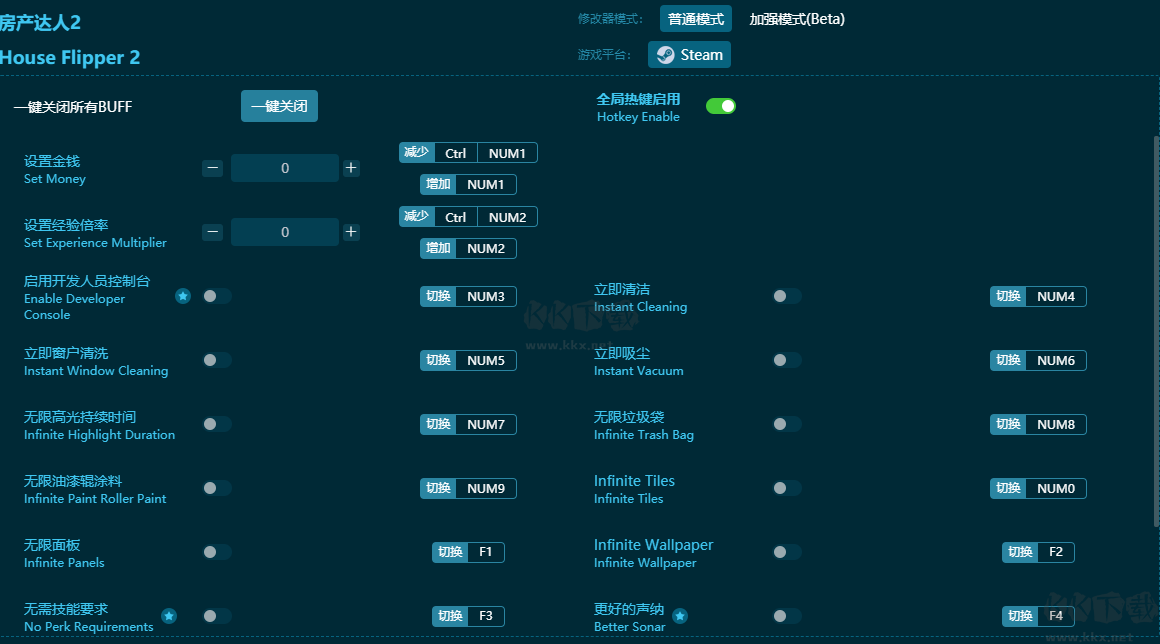Image resolution: width=1160 pixels, height=644 pixels.
Task: Click Ctrl NUM2 decrease hotkey button
Action: coord(468,217)
